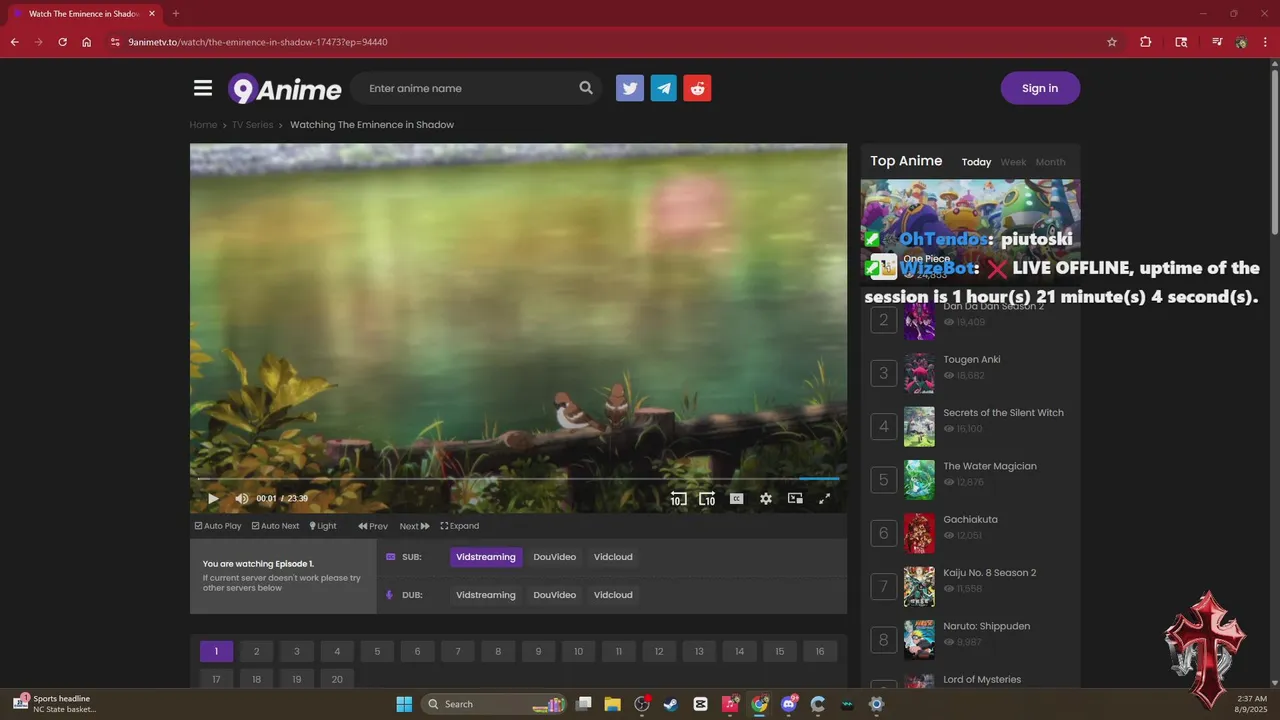
Task: Open the hamburger menu beside the 9Anime logo
Action: pos(203,88)
